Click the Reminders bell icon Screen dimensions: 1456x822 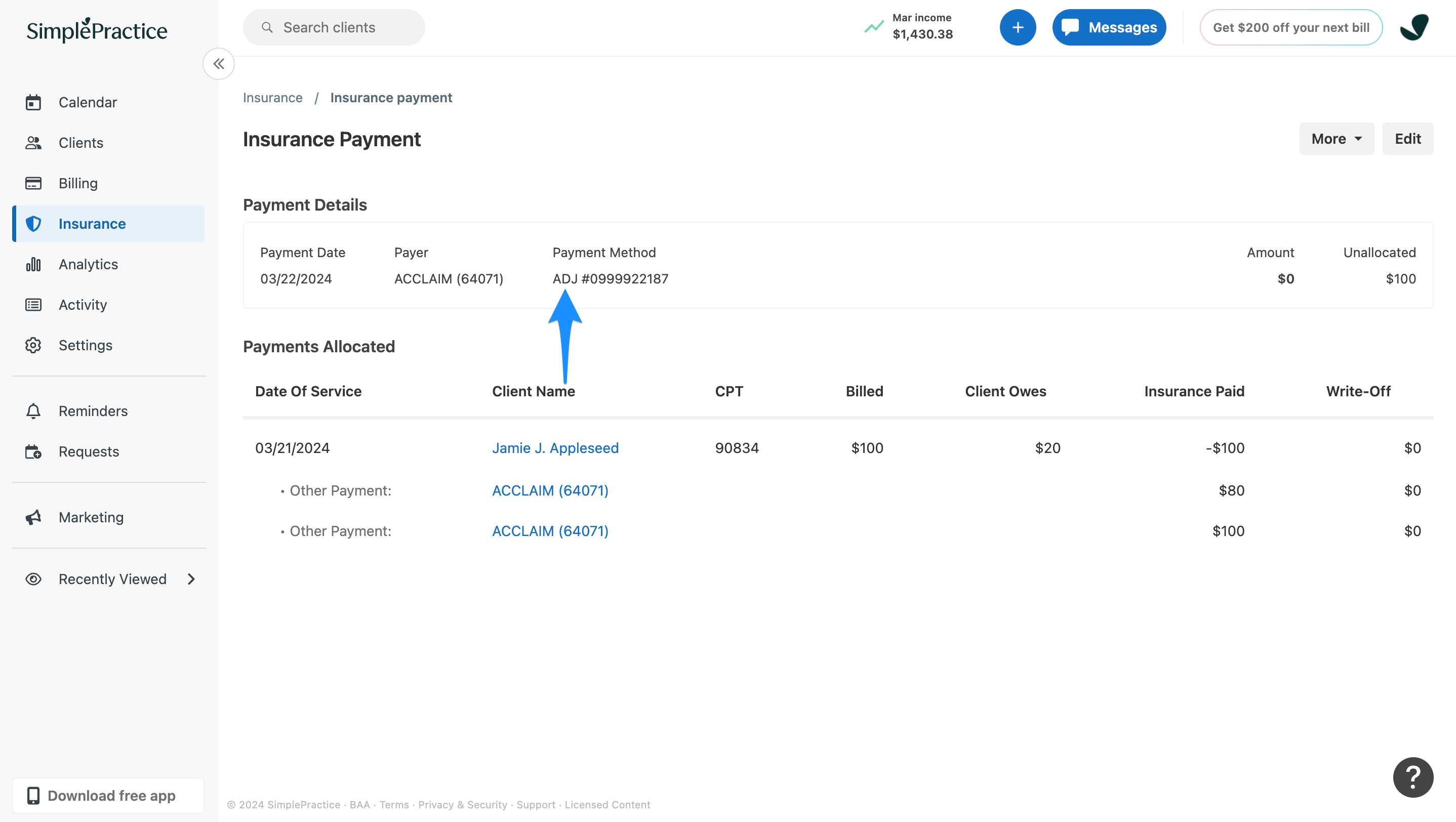pyautogui.click(x=33, y=412)
